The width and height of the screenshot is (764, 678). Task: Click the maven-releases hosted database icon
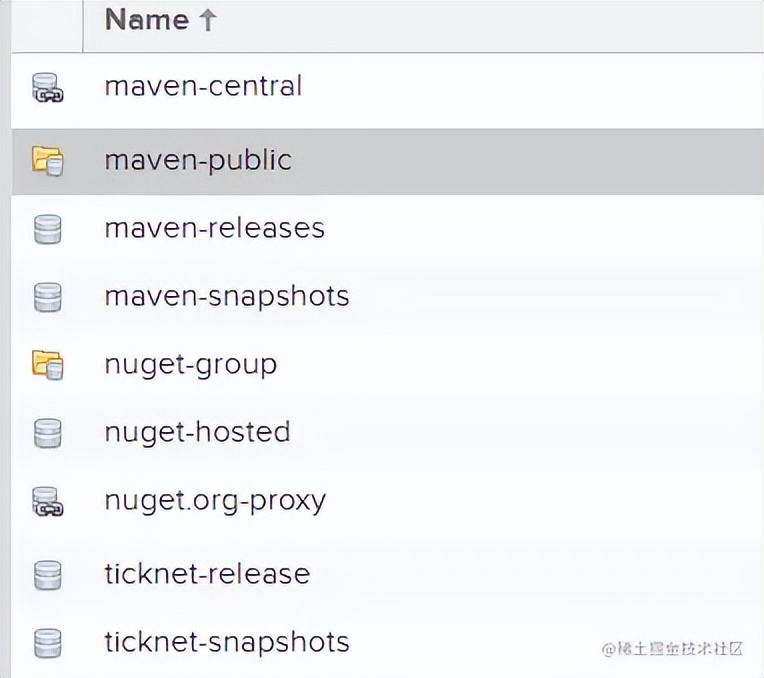[x=47, y=229]
